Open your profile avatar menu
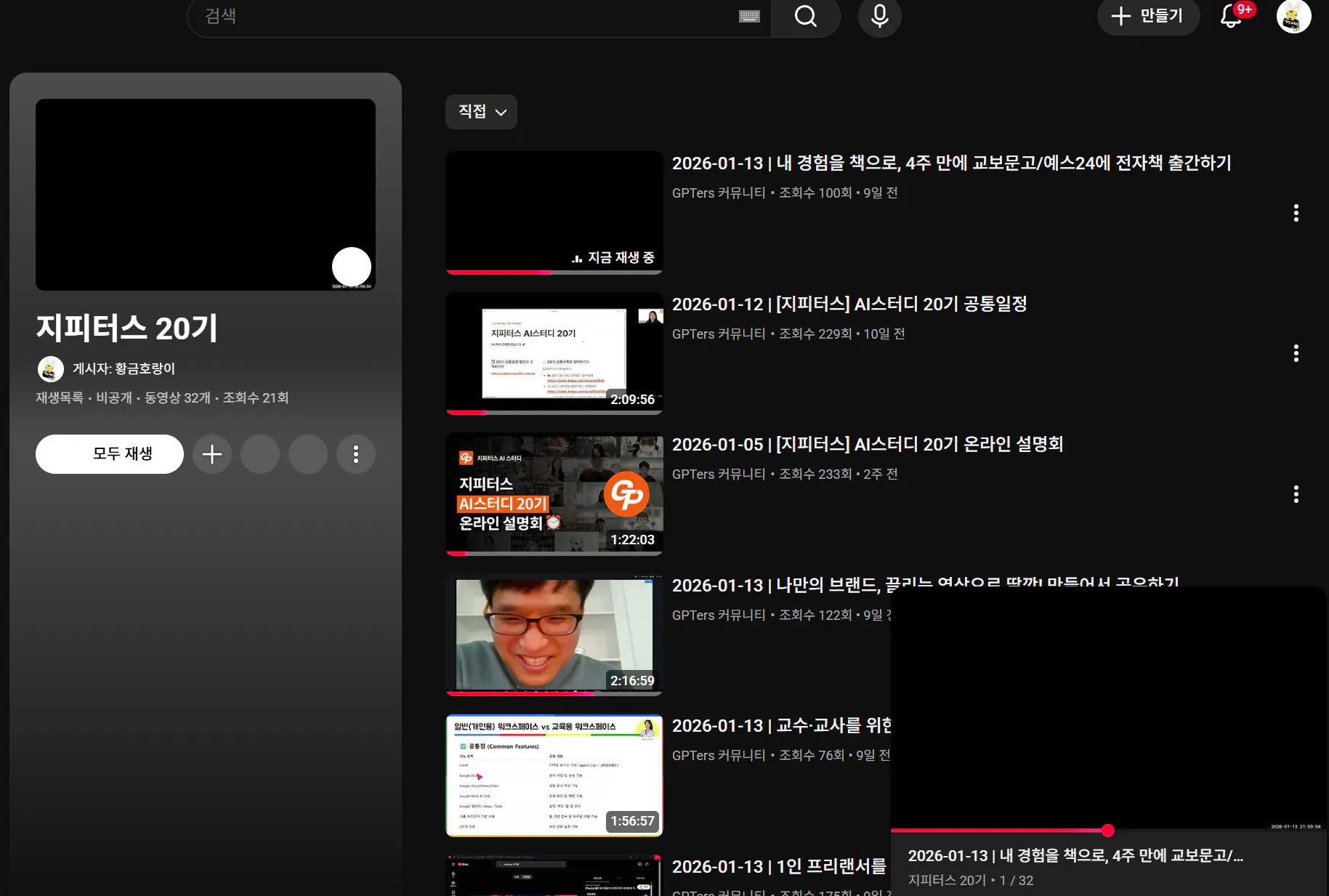Image resolution: width=1329 pixels, height=896 pixels. pyautogui.click(x=1294, y=17)
